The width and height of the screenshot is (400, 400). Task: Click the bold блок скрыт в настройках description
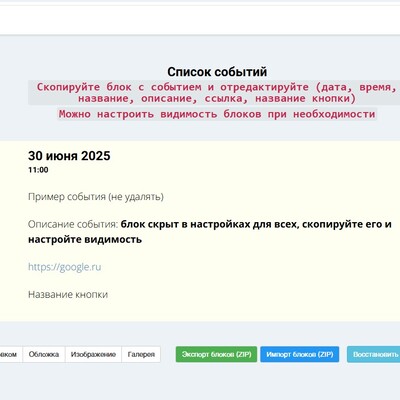(x=210, y=232)
